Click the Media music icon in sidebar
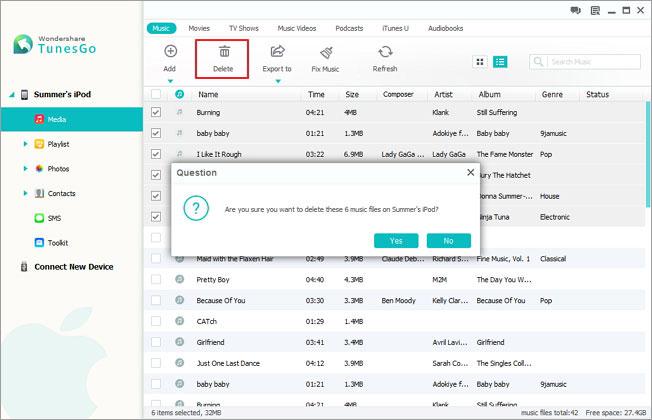652x420 pixels. (x=39, y=119)
